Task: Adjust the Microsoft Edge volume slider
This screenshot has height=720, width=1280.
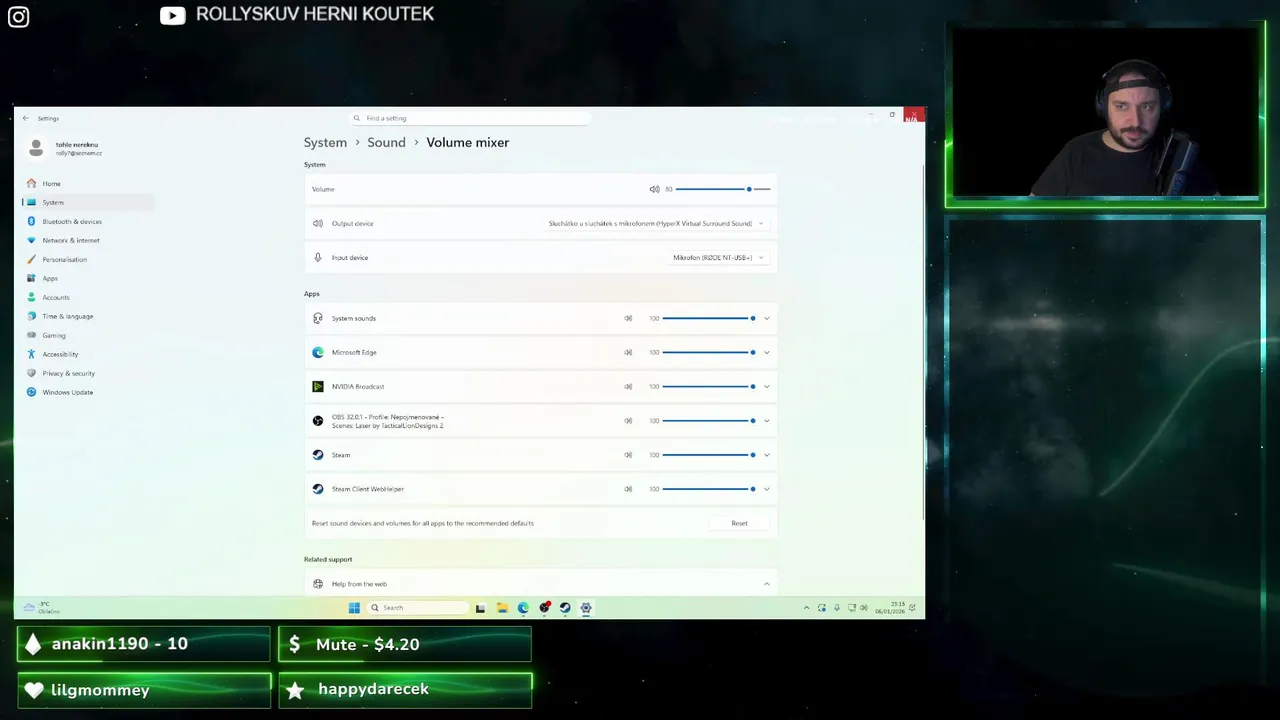Action: [709, 352]
